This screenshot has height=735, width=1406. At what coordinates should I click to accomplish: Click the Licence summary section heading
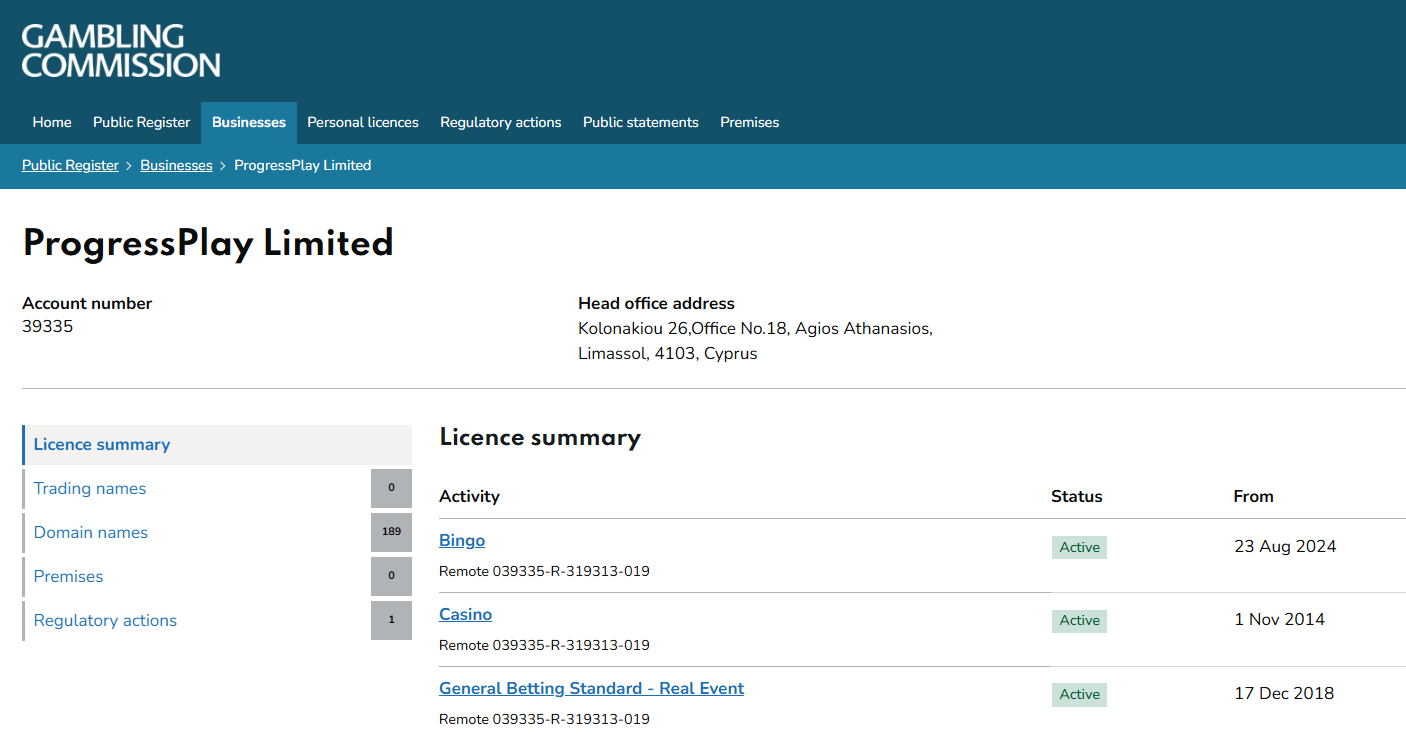click(540, 438)
